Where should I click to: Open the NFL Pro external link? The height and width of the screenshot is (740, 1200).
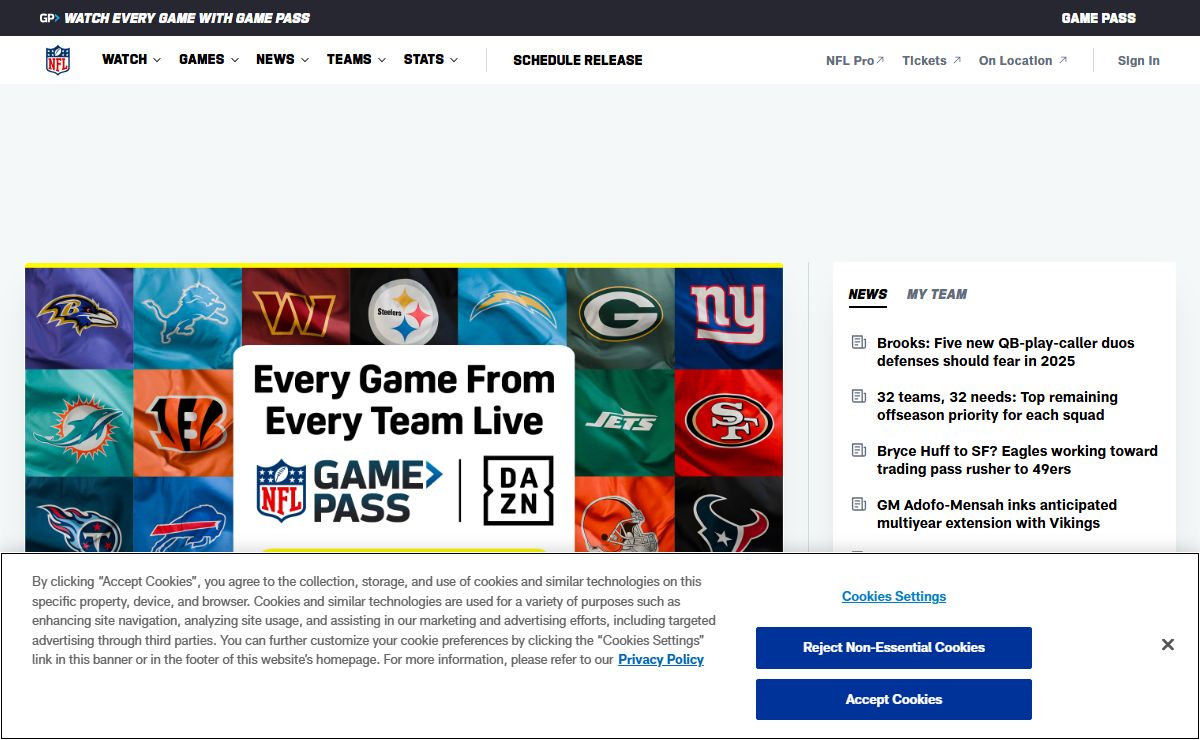pos(855,61)
